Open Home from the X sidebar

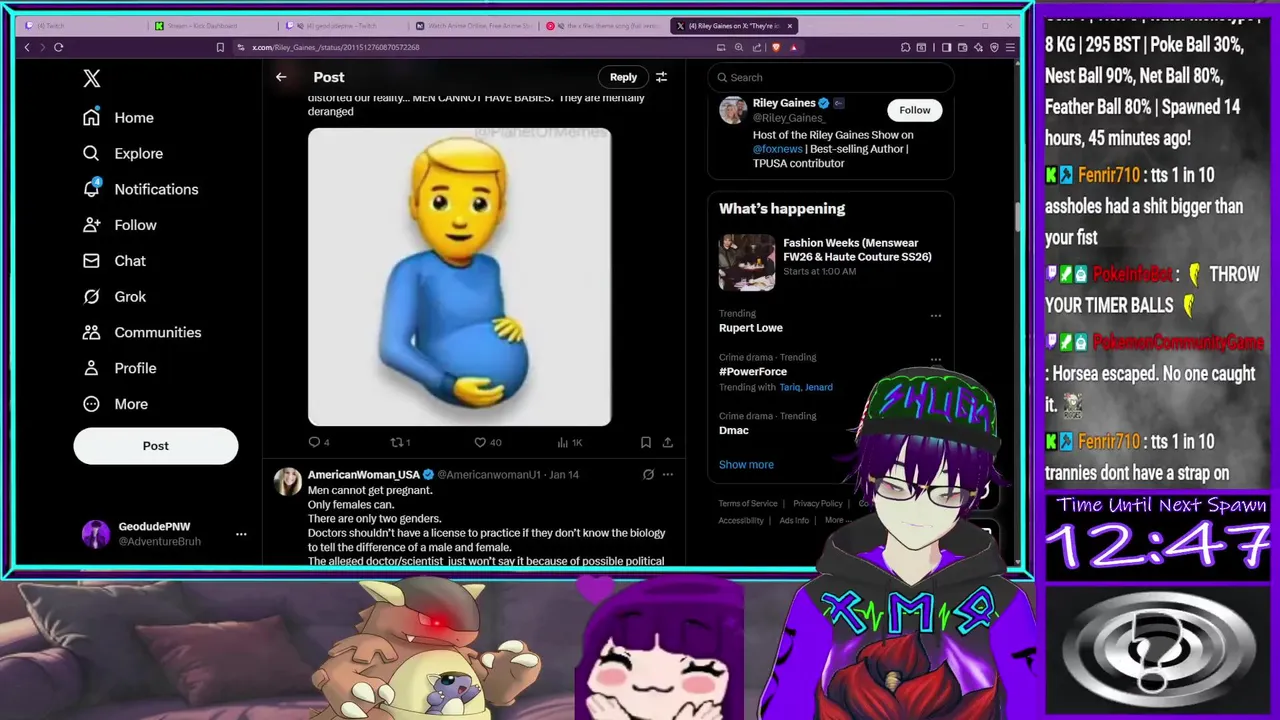point(118,118)
